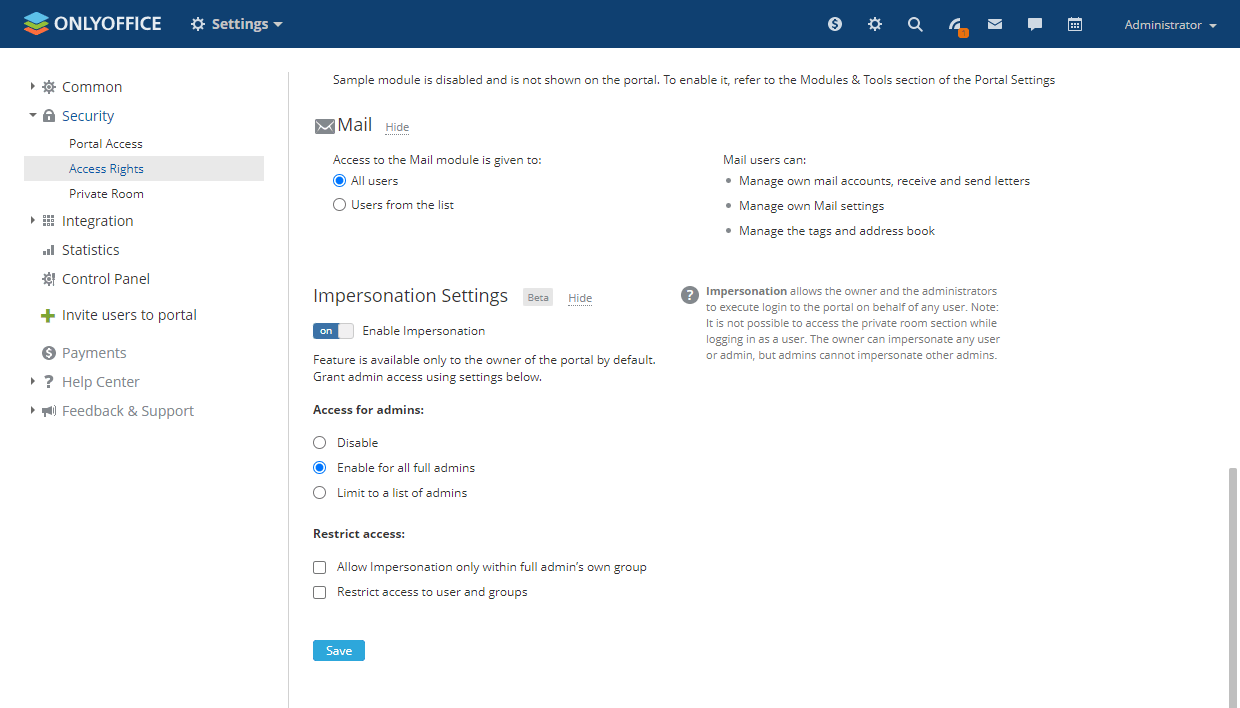Open the Administrator account dropdown

point(1170,25)
